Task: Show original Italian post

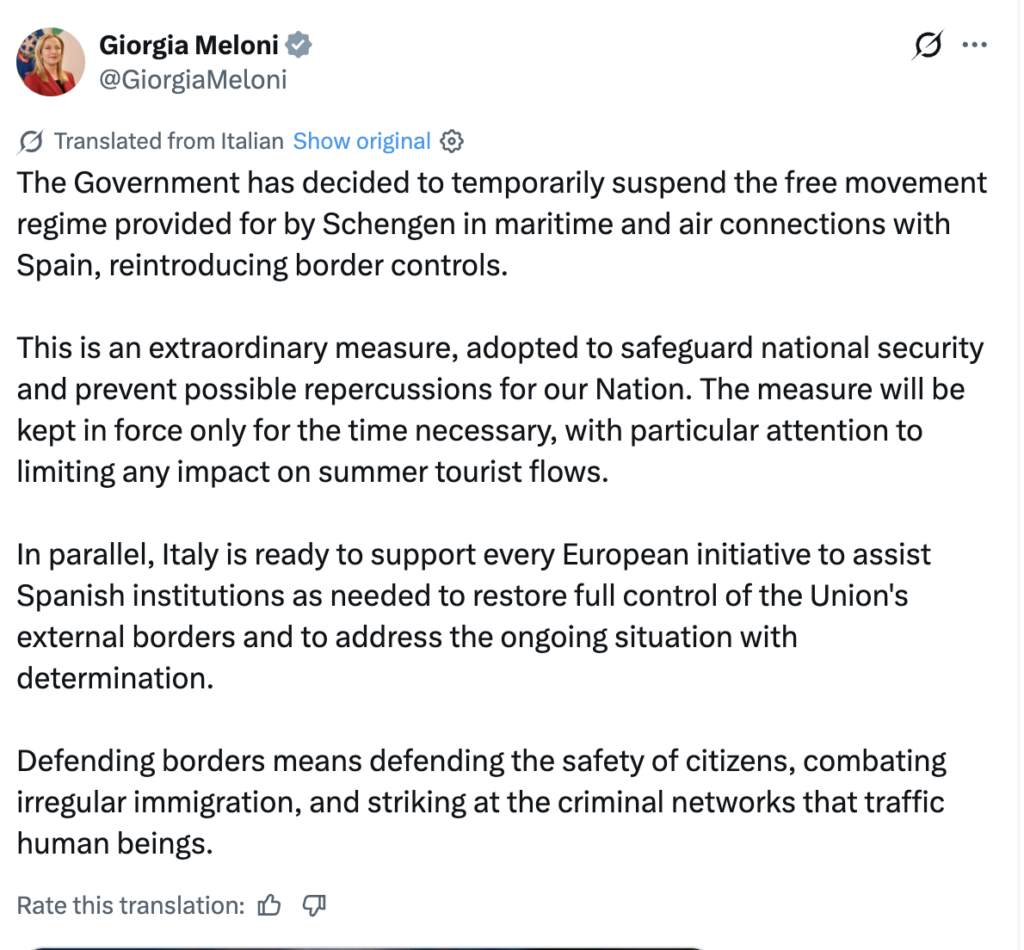Action: click(362, 141)
